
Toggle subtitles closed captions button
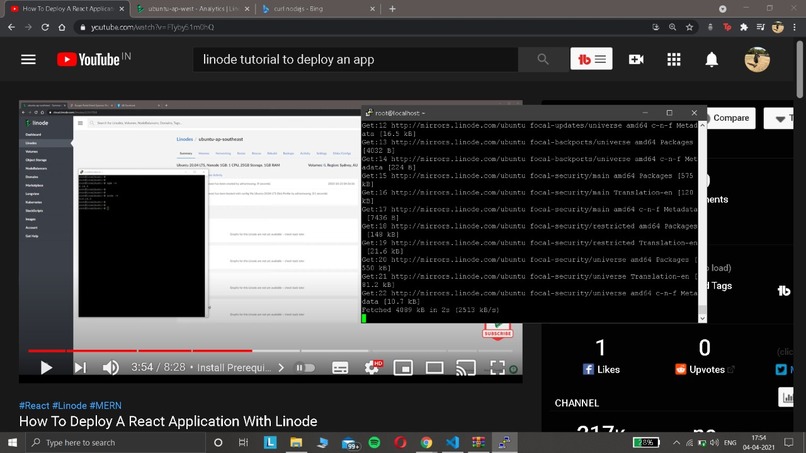(340, 368)
